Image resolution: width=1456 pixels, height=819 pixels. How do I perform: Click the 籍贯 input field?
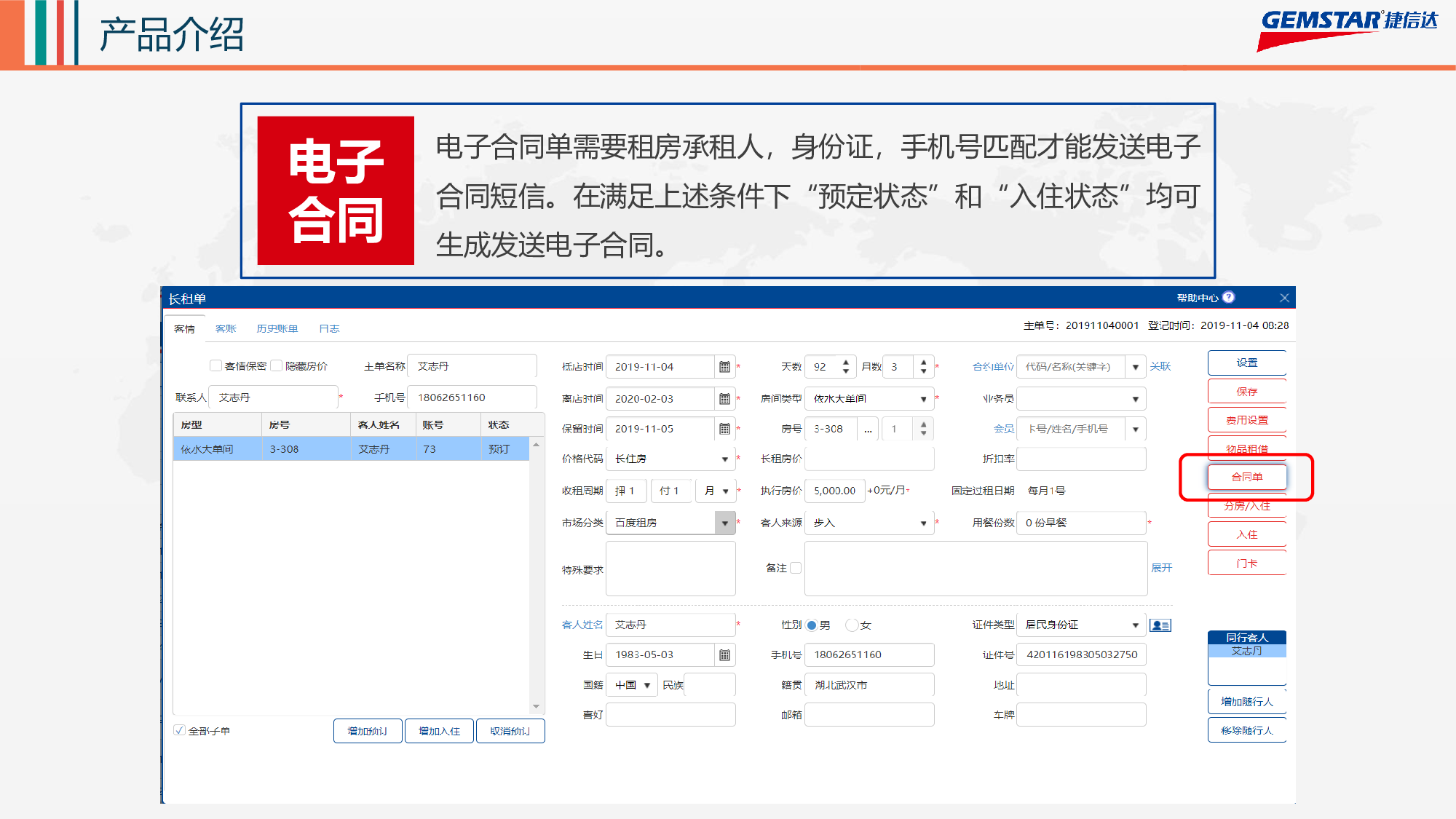point(869,685)
